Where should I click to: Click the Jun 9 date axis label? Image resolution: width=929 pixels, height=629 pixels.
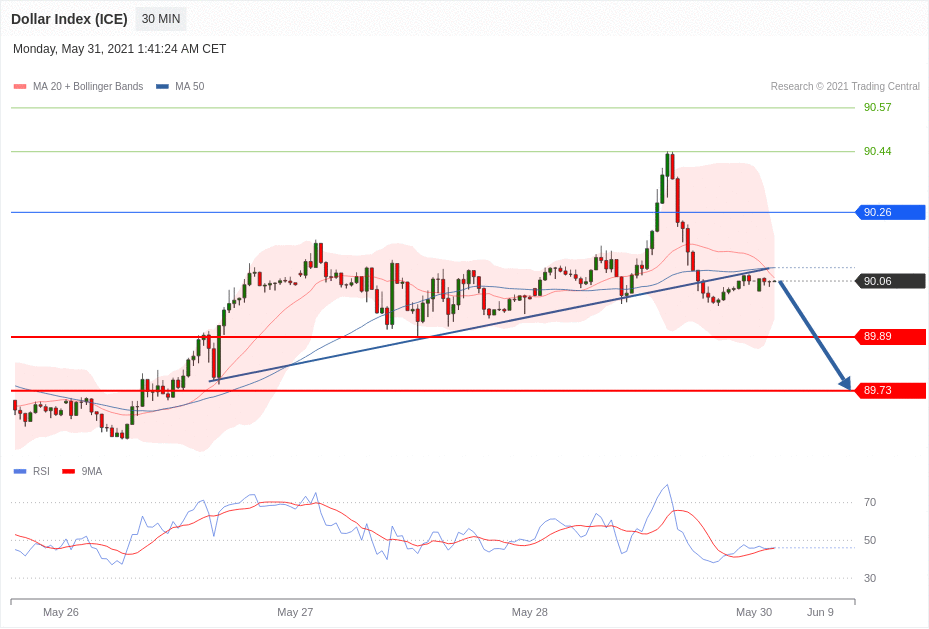pos(820,612)
